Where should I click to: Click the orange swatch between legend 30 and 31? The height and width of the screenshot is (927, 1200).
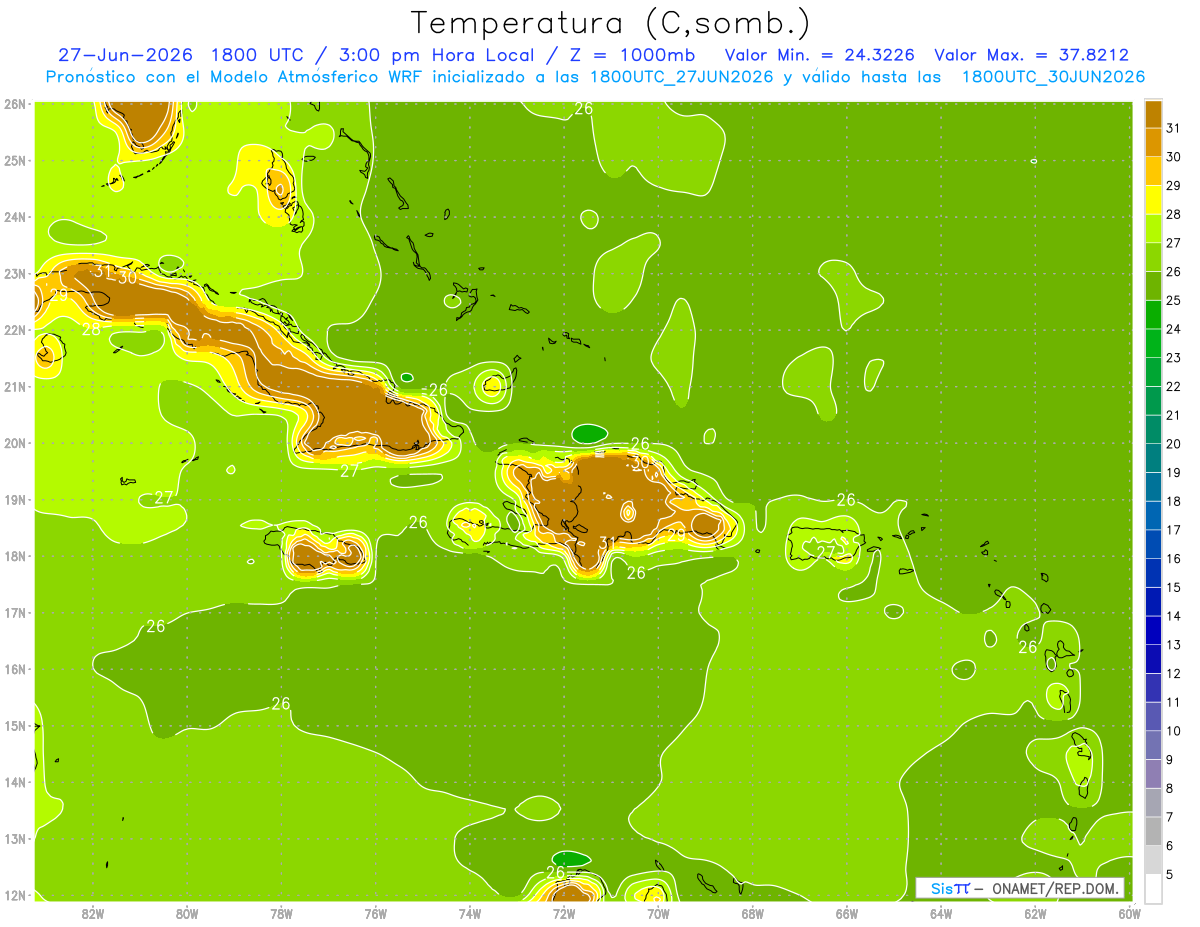[1153, 142]
